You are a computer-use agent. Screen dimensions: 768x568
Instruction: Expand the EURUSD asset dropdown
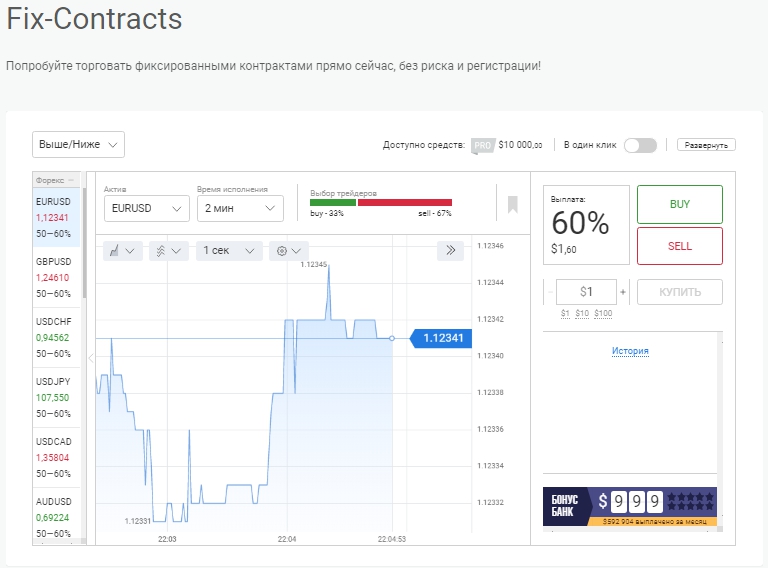tap(146, 208)
